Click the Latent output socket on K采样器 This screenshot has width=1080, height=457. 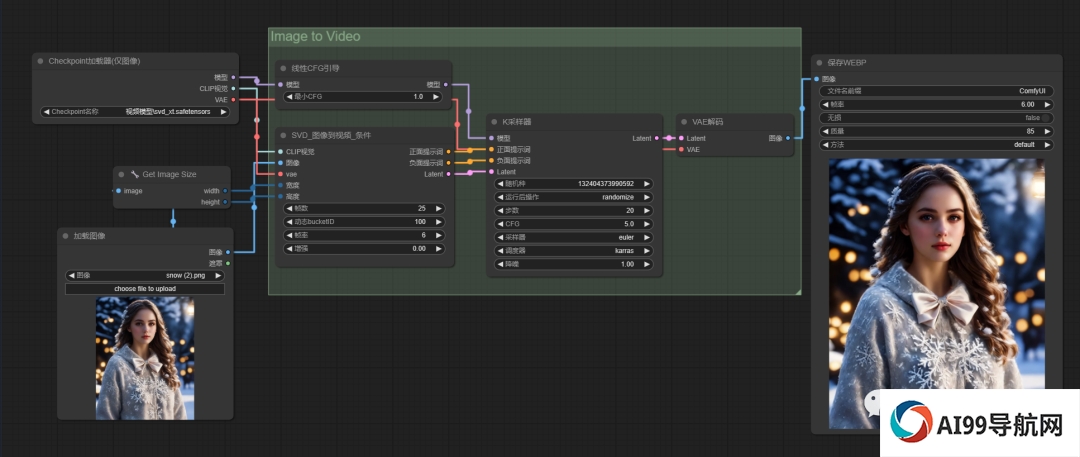657,138
